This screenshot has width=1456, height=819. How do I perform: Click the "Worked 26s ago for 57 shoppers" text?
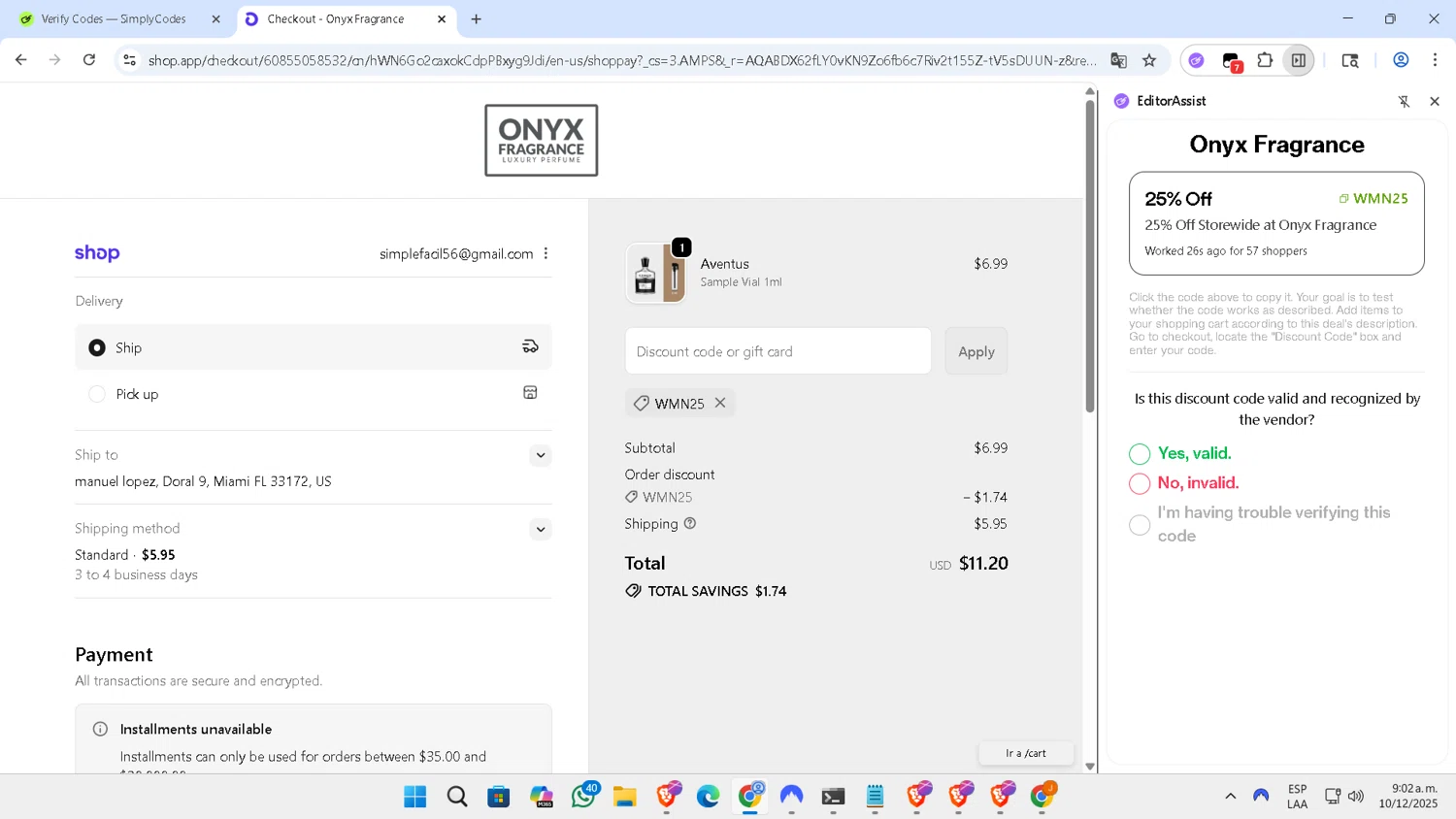pyautogui.click(x=1225, y=250)
